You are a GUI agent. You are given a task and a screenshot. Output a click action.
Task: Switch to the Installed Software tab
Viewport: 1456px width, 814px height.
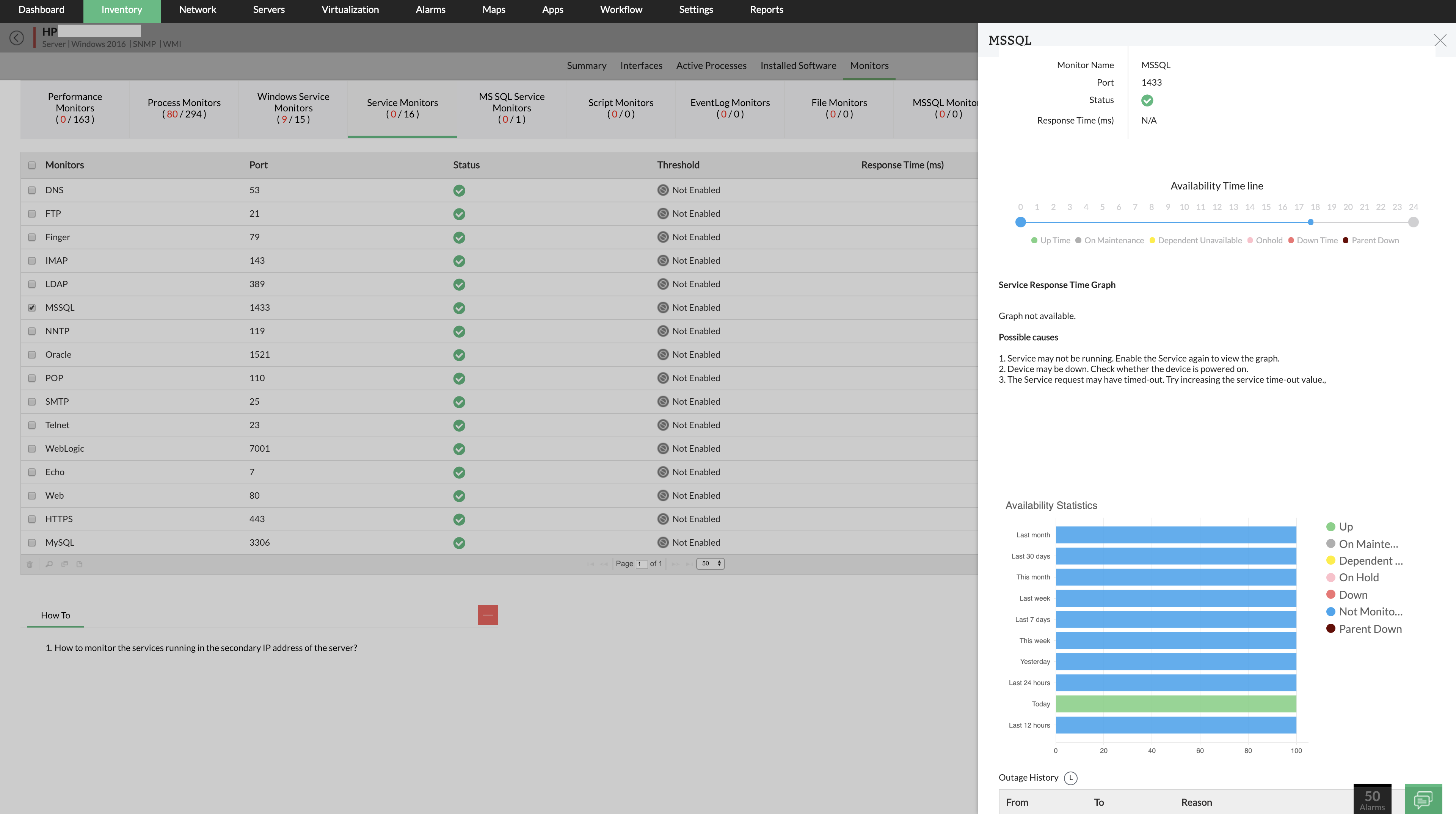coord(798,66)
